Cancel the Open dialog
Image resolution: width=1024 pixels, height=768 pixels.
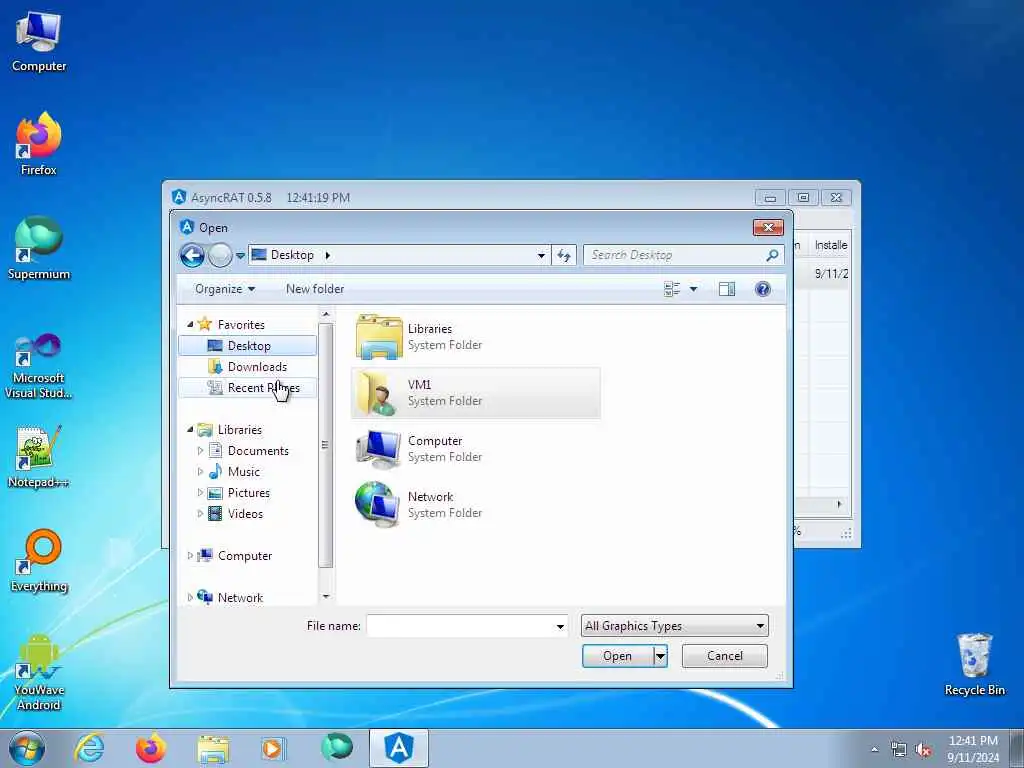pyautogui.click(x=724, y=656)
